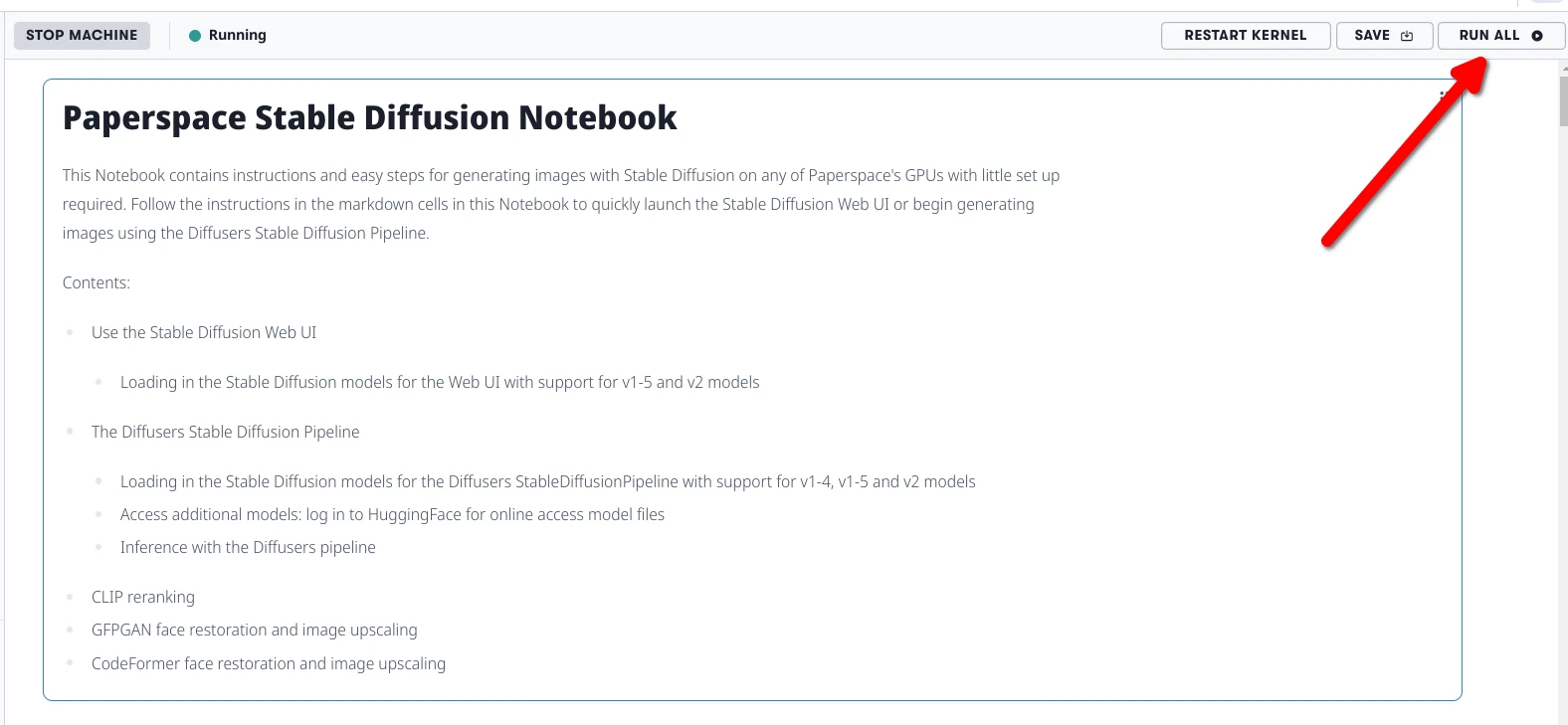Click the GFPGAN face restoration item
This screenshot has height=725, width=1568.
tap(254, 631)
